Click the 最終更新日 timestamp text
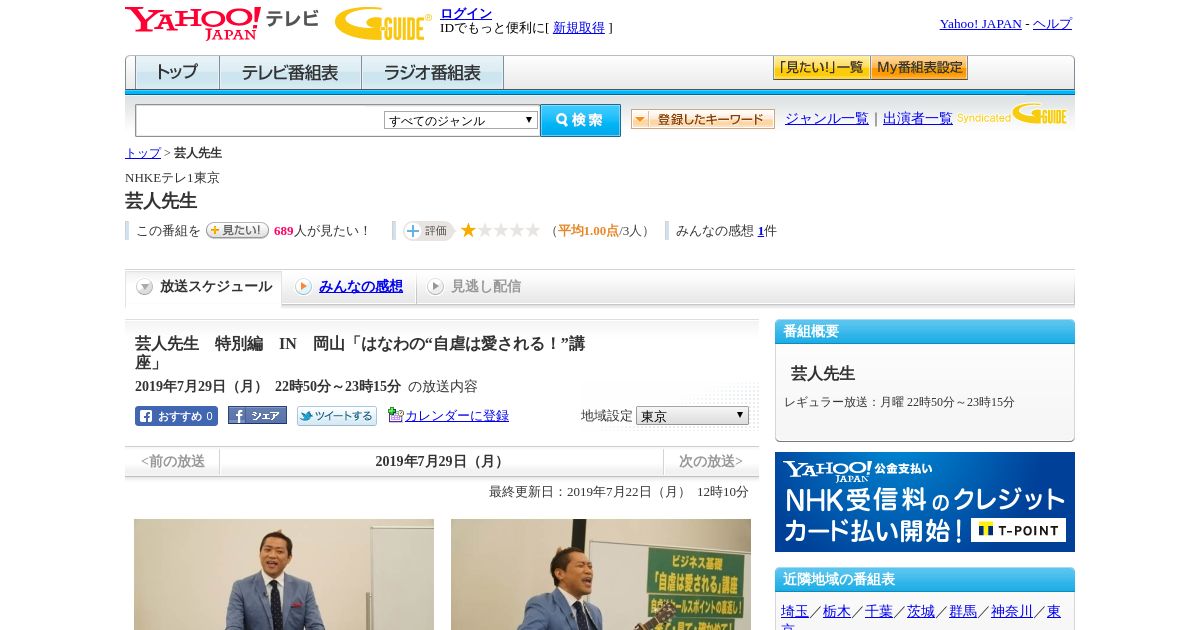 point(619,492)
